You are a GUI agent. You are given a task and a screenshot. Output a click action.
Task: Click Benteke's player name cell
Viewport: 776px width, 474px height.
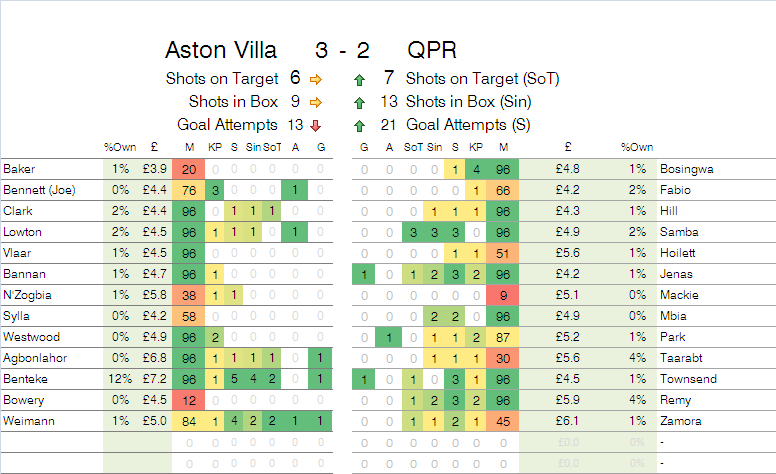pos(50,379)
